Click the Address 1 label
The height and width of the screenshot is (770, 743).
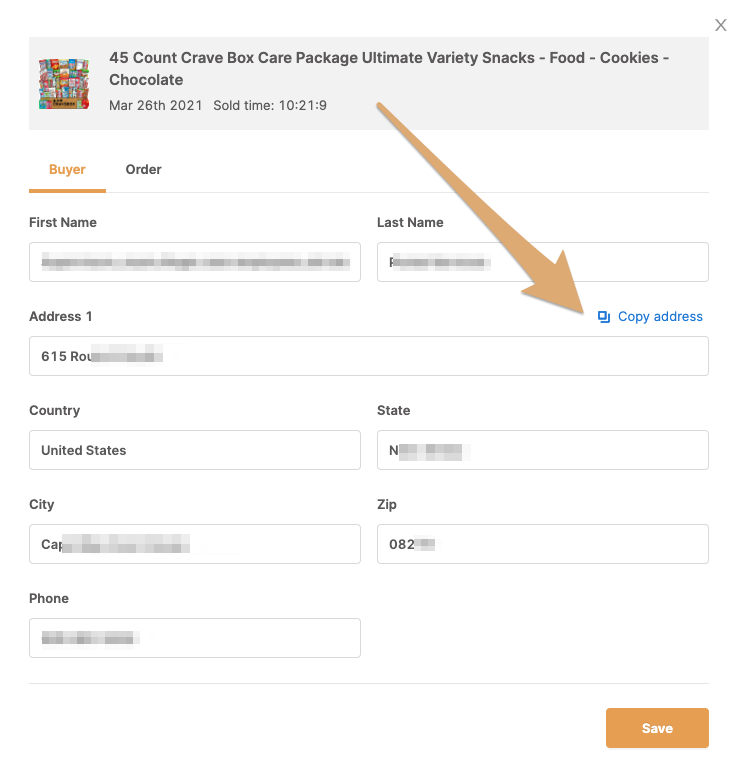click(x=60, y=317)
